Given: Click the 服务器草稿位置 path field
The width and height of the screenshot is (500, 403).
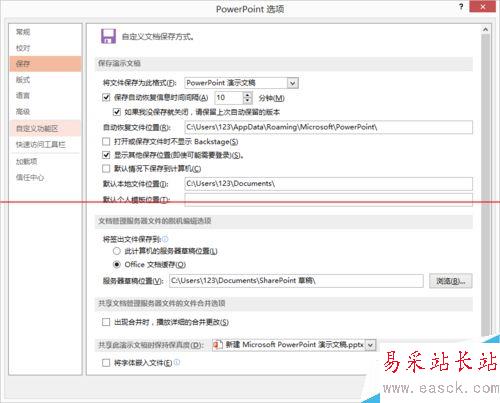Looking at the screenshot, I should (296, 281).
